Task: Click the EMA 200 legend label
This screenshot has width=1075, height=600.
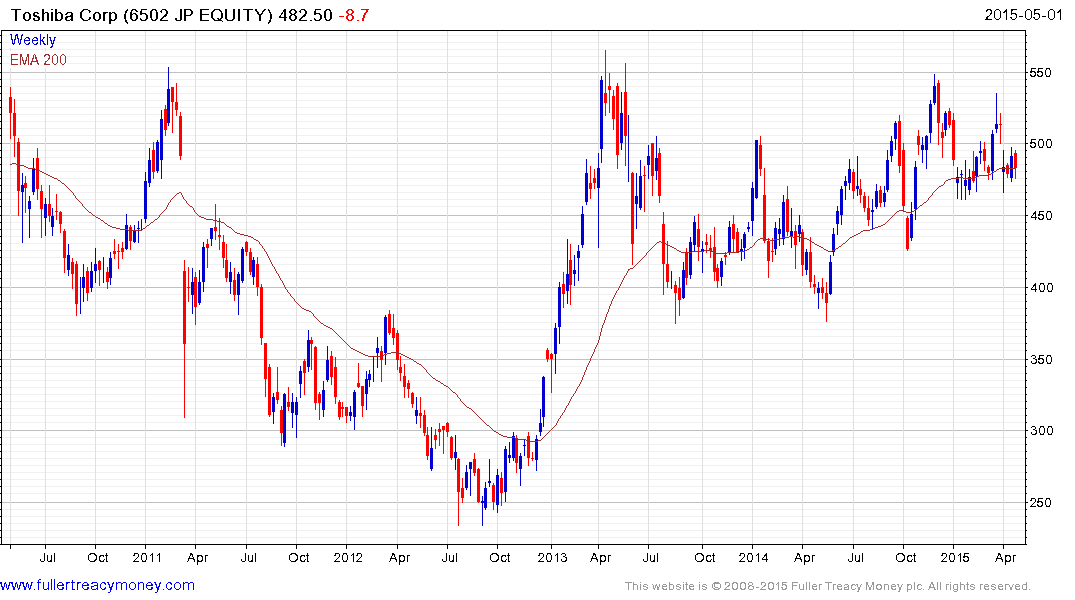Action: (x=38, y=60)
